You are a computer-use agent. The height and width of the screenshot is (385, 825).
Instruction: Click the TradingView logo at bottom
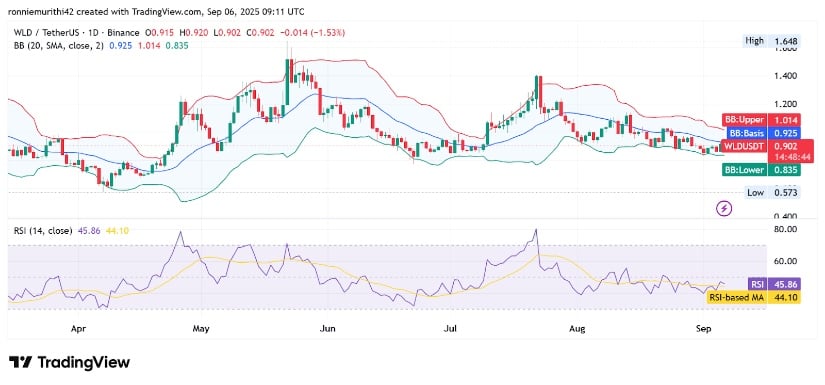69,362
